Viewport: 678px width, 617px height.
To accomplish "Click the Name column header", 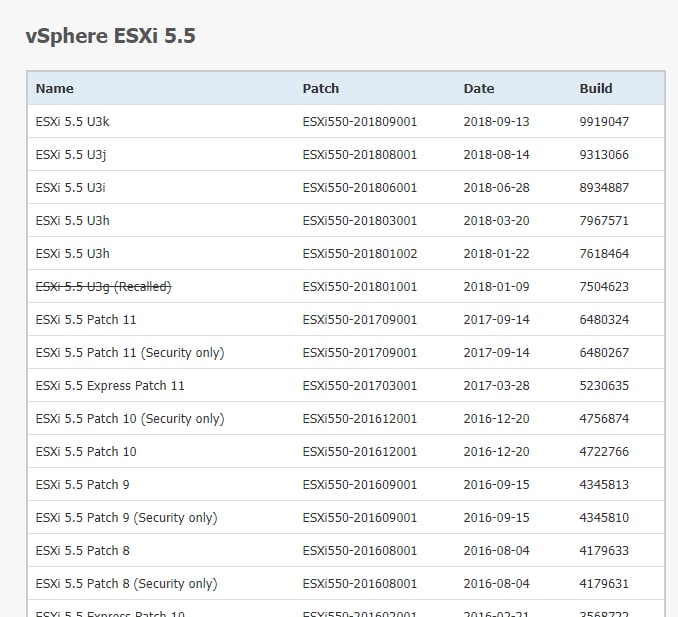I will coord(54,89).
